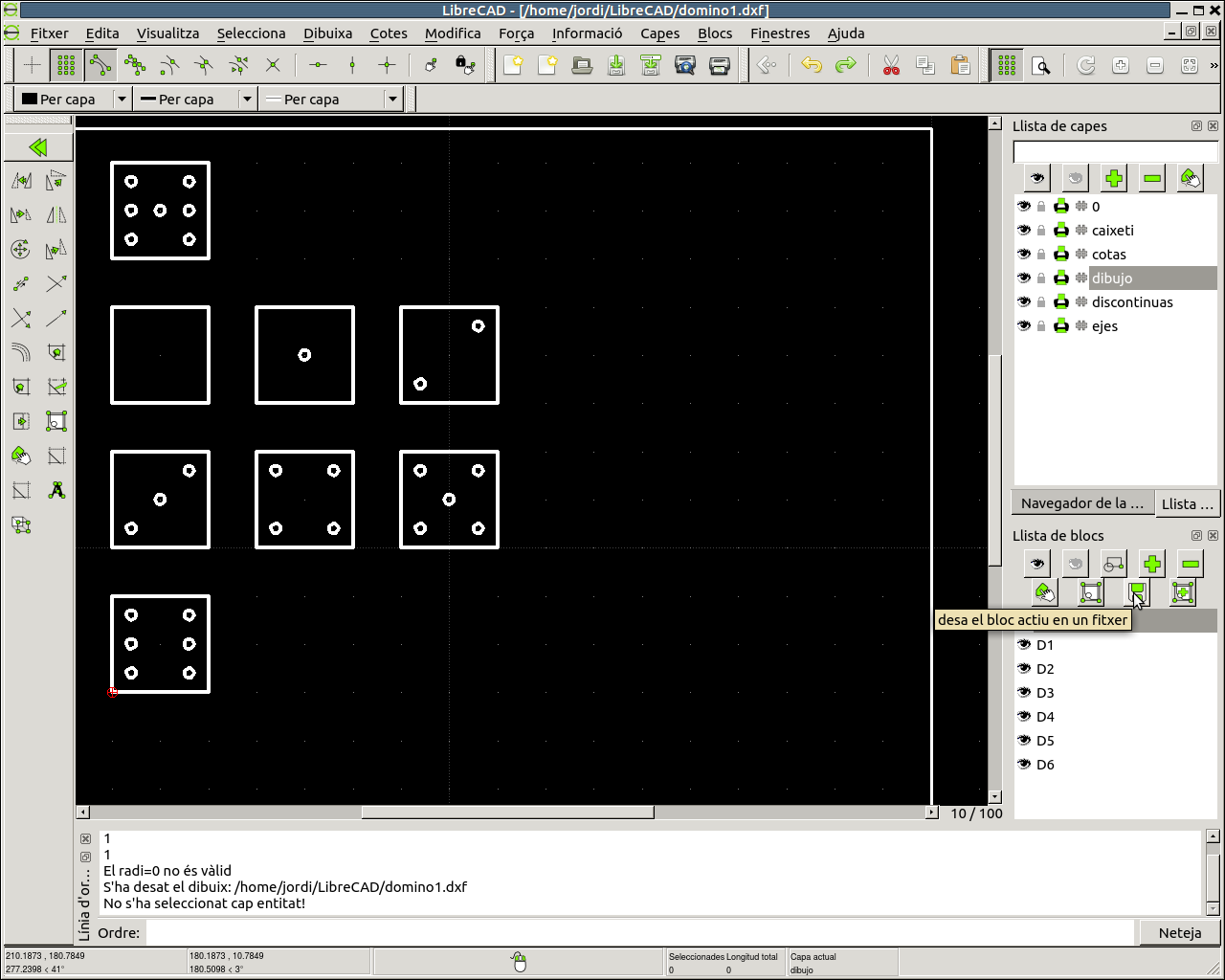This screenshot has width=1225, height=980.
Task: Toggle Snap Intersection
Action: (x=273, y=65)
